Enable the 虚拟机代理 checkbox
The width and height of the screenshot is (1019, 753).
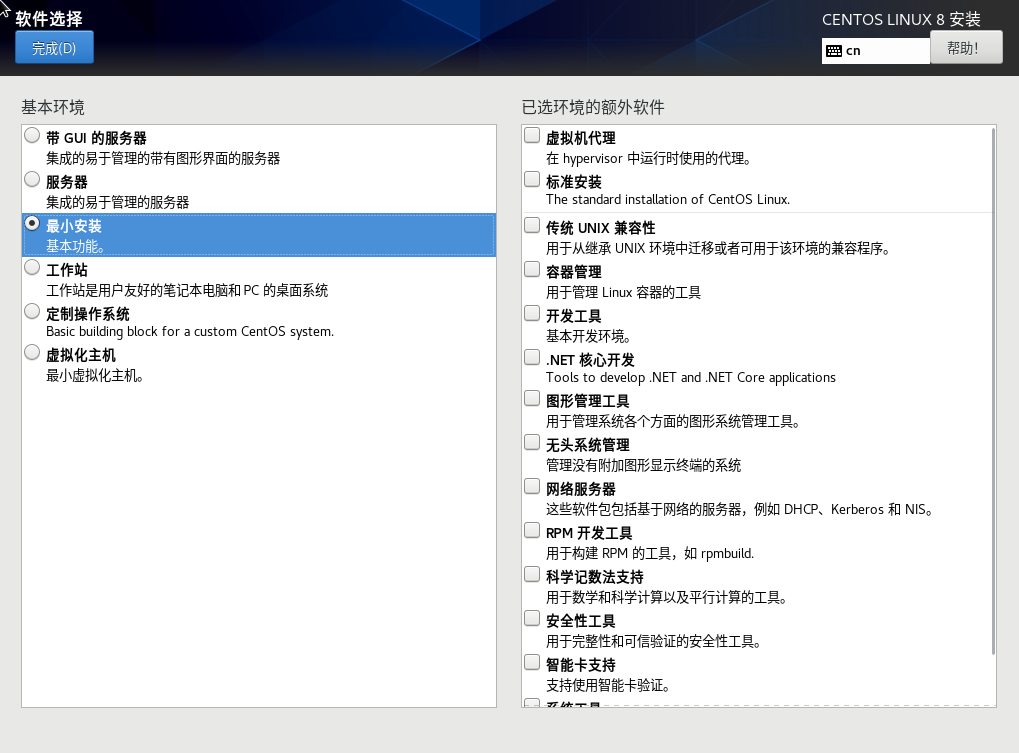pyautogui.click(x=532, y=135)
